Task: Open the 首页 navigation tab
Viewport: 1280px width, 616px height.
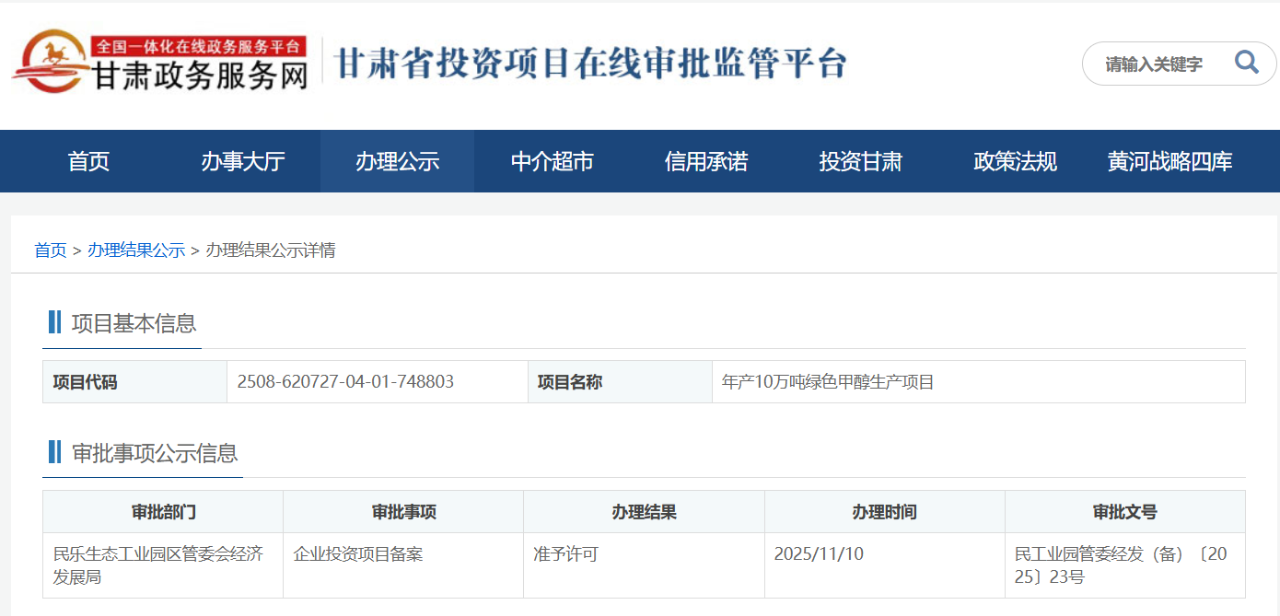Action: tap(88, 161)
